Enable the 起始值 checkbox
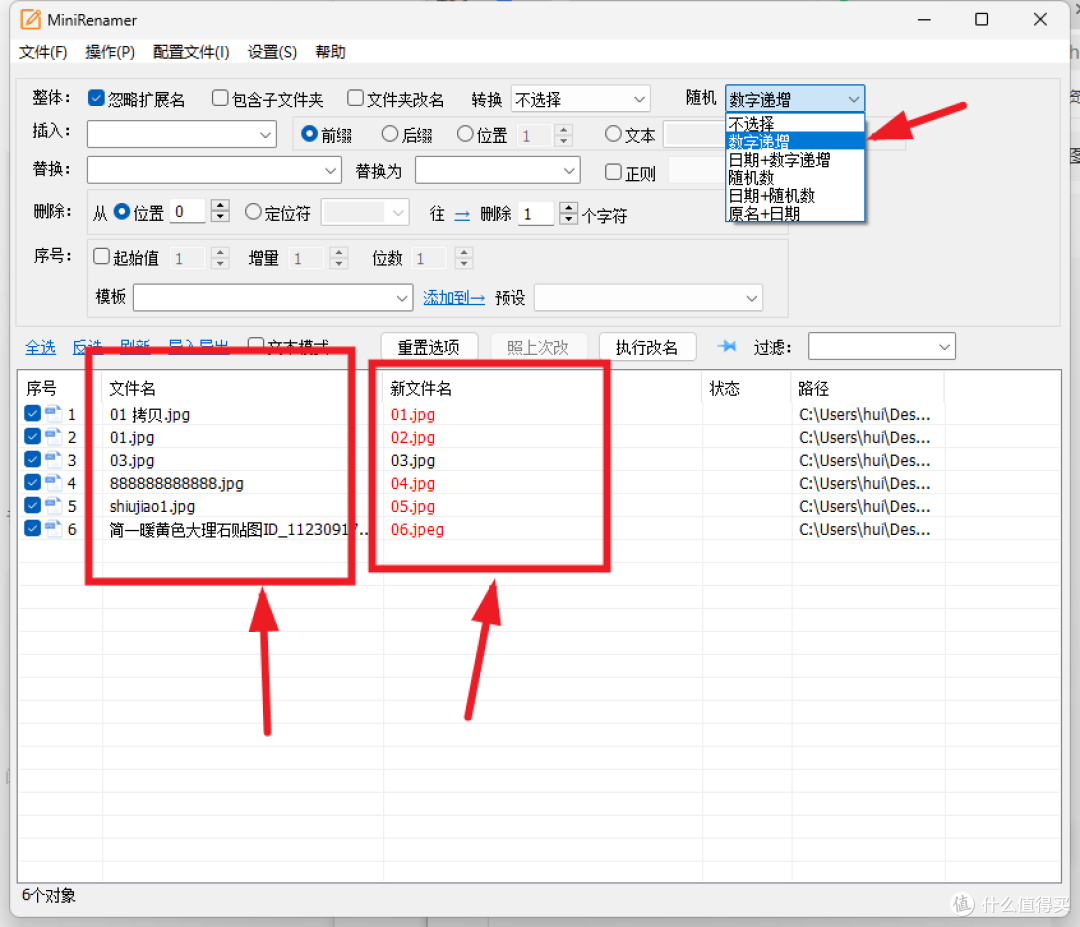The image size is (1080, 927). [101, 257]
